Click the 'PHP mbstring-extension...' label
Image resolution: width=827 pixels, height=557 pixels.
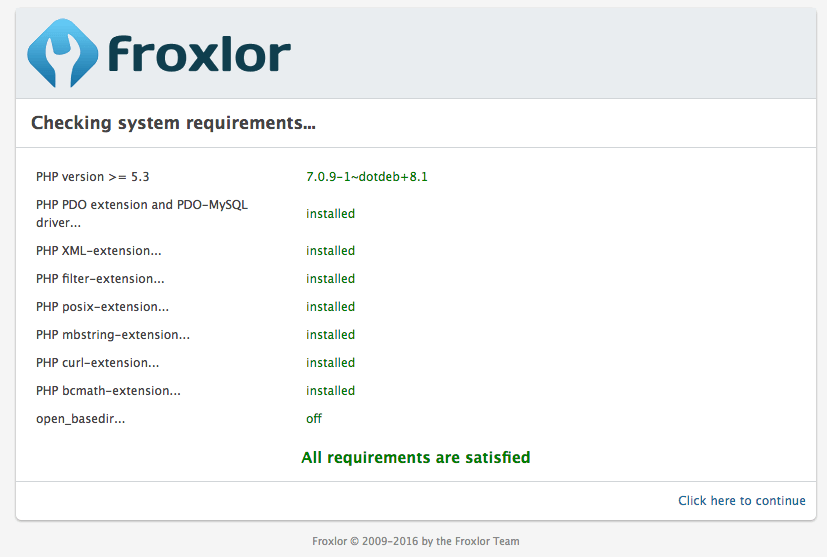(x=112, y=335)
